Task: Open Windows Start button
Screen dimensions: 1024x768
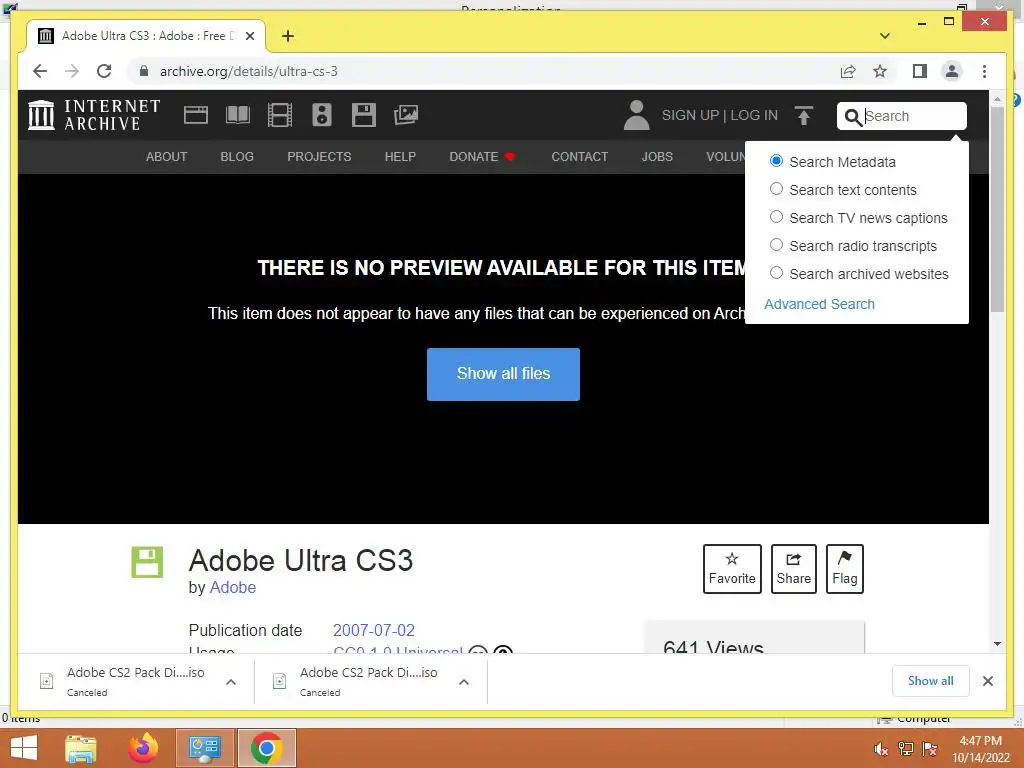Action: [24, 748]
